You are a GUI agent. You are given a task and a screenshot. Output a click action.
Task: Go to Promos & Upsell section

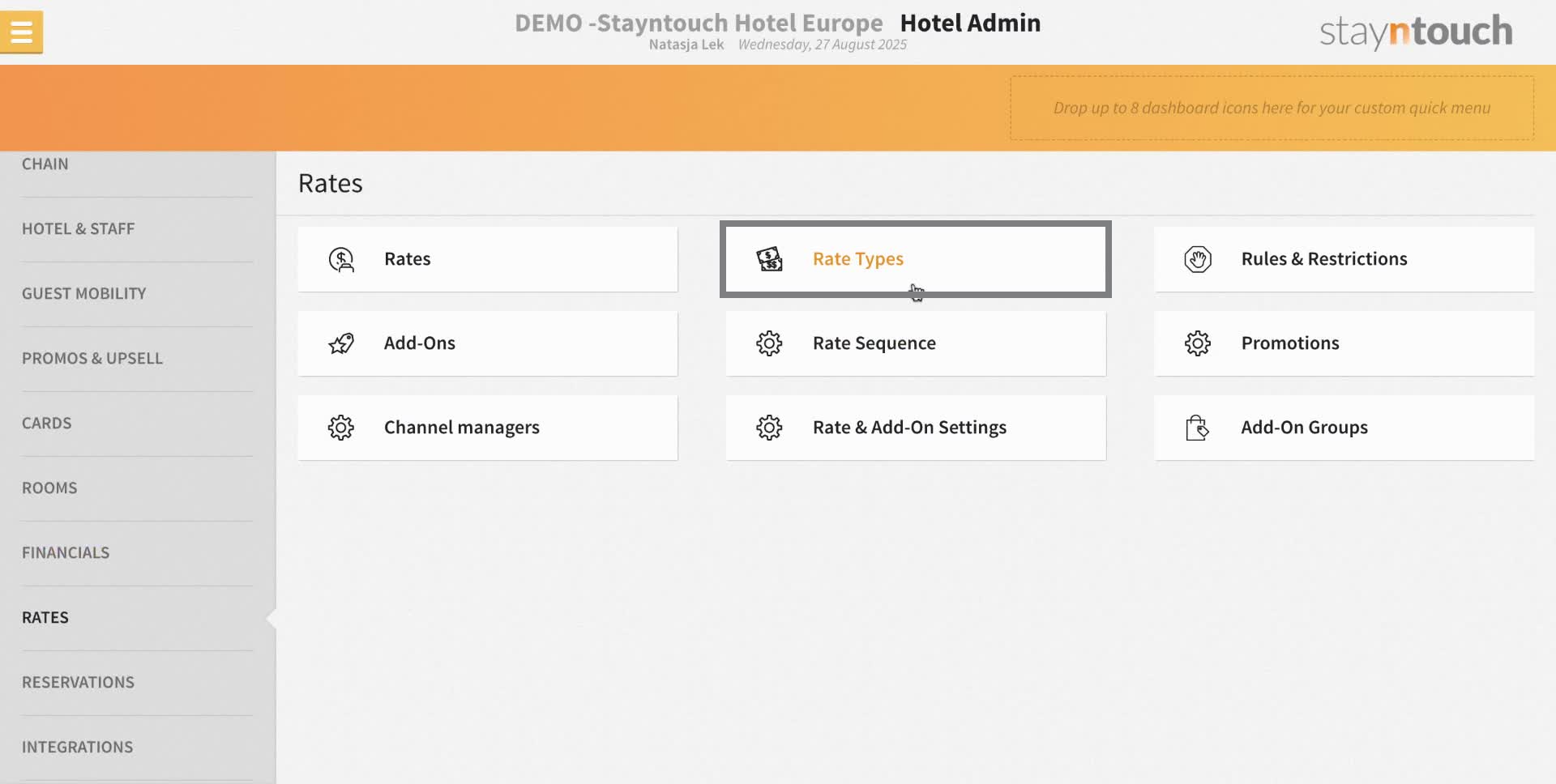coord(92,359)
